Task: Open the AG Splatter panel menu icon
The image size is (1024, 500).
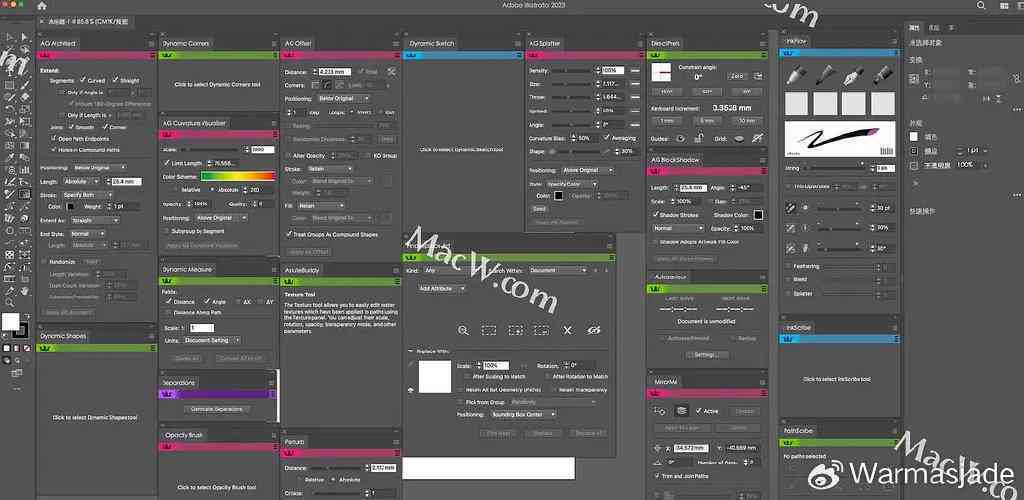Action: click(x=639, y=44)
